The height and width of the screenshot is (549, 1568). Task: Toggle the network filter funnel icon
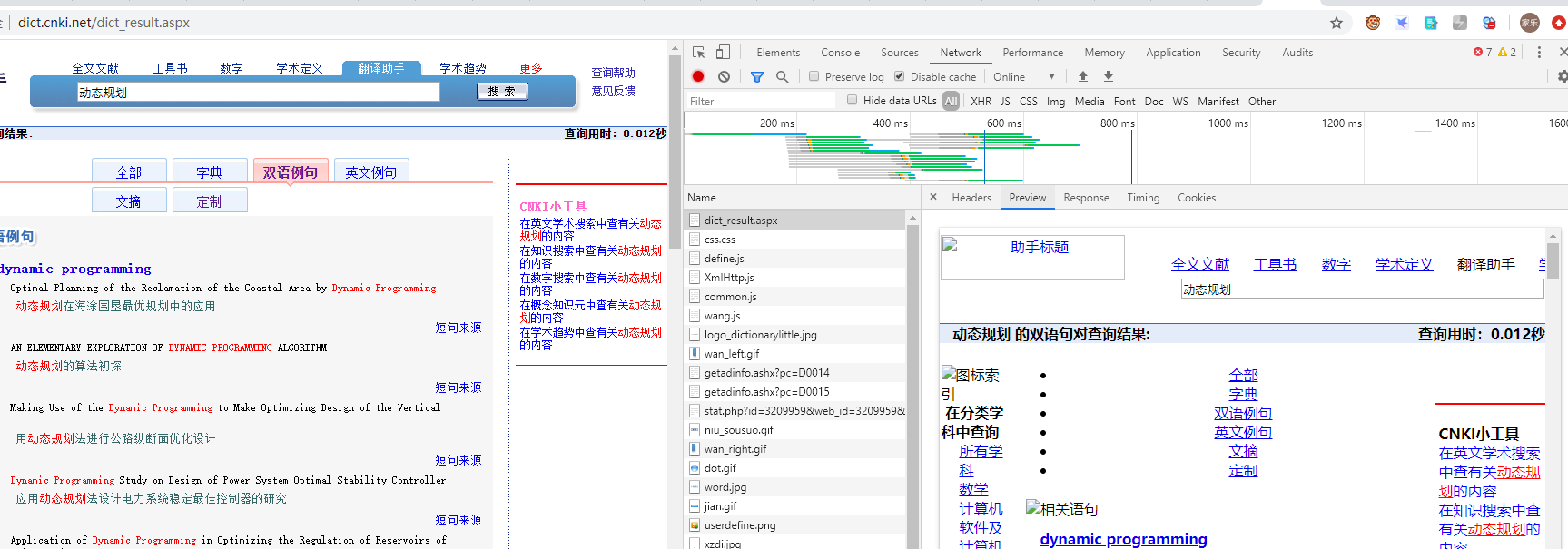(x=757, y=77)
